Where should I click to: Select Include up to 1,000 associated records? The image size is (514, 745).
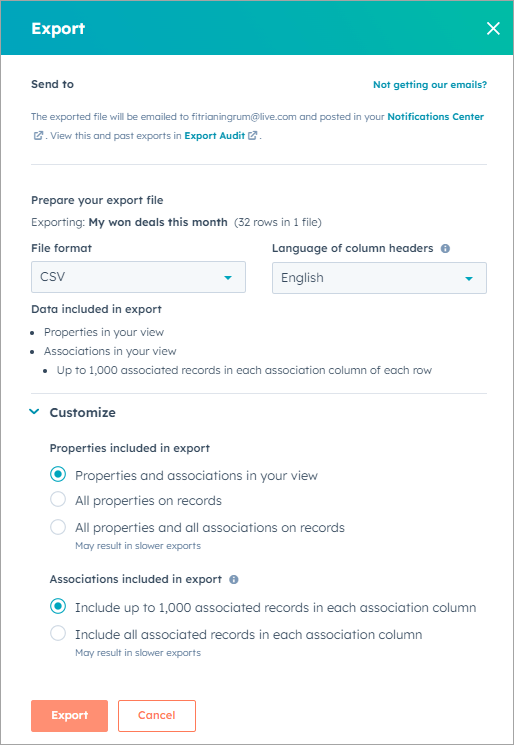coord(58,607)
